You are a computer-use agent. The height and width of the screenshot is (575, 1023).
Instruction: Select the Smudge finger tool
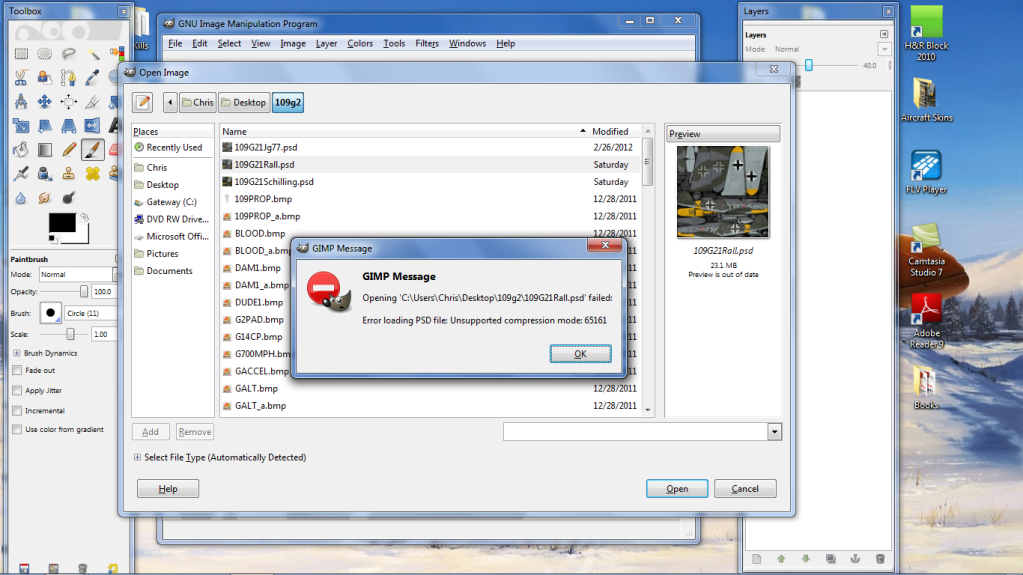[x=44, y=198]
